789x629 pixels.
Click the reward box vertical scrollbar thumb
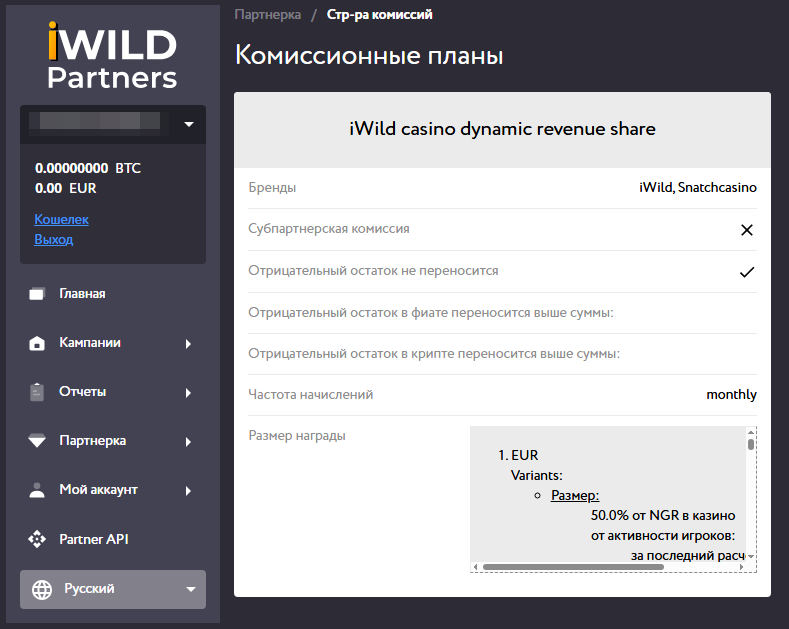(x=751, y=444)
